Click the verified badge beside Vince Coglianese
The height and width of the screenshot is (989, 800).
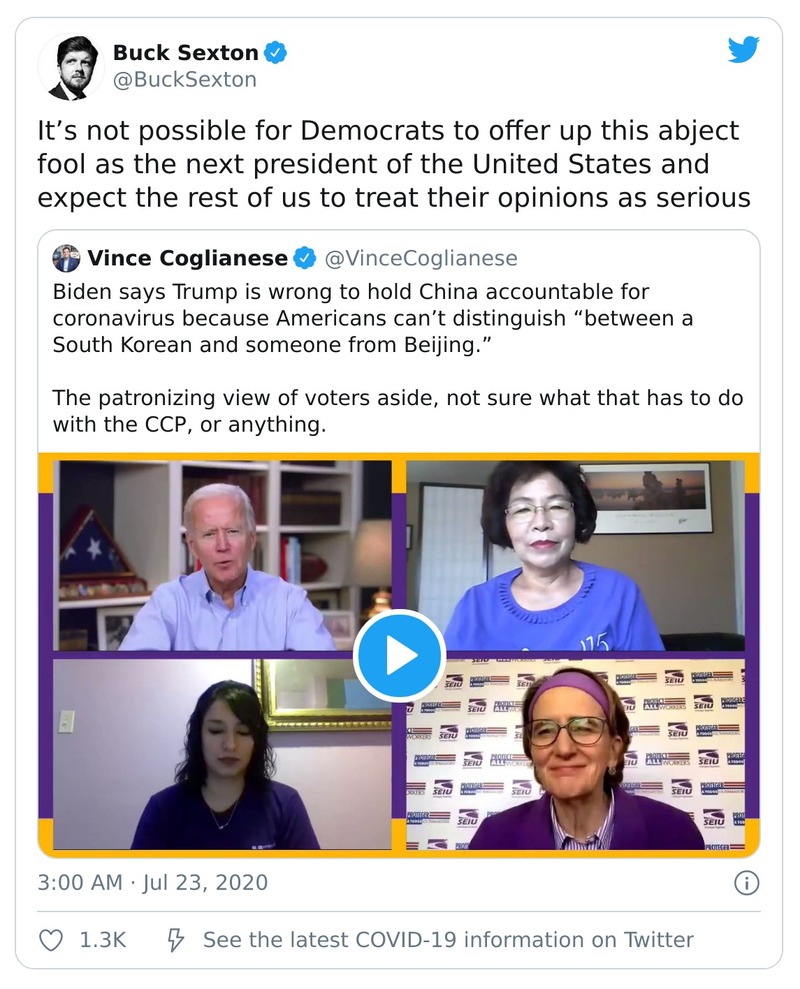(304, 259)
